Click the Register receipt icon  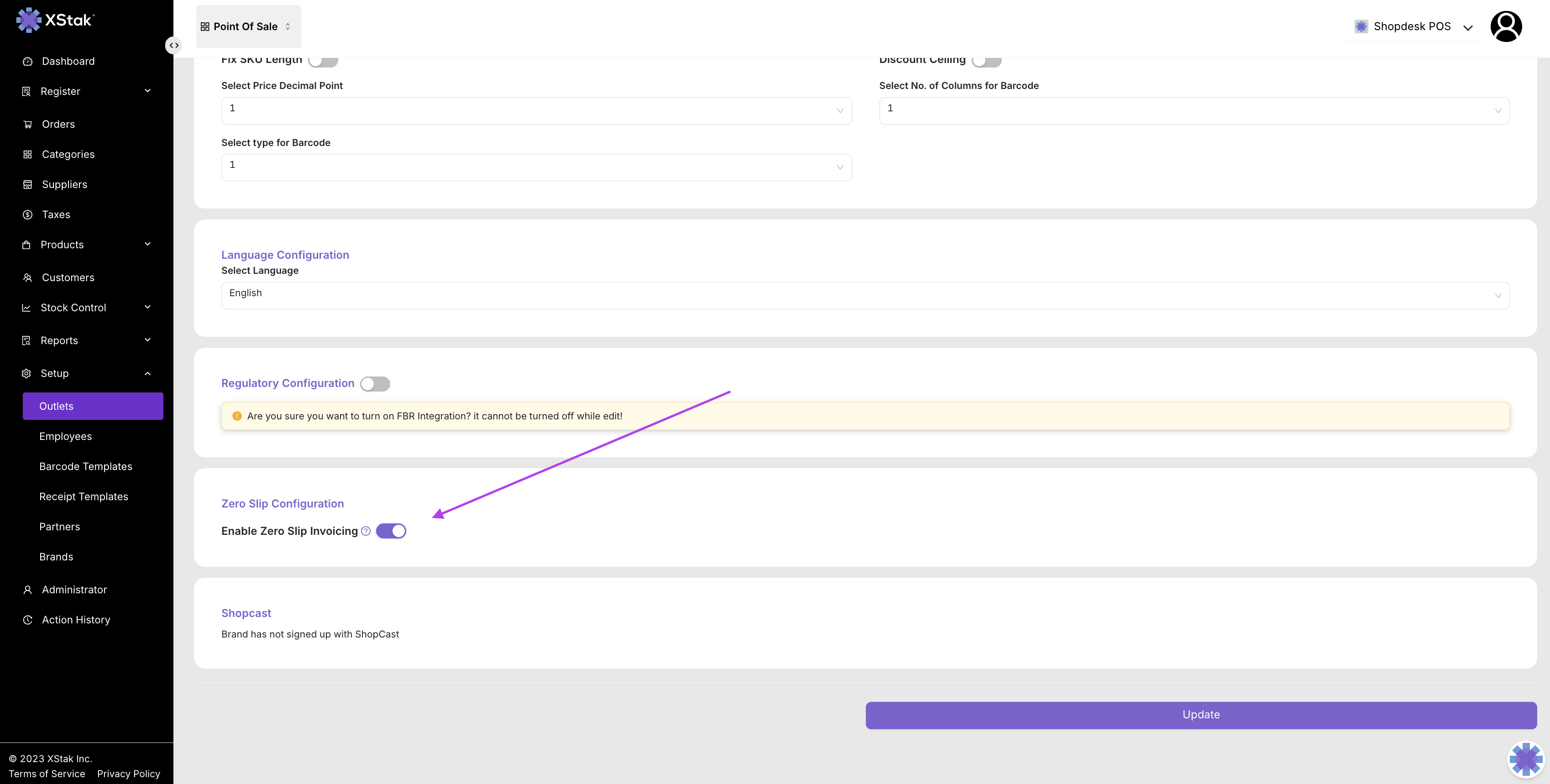click(26, 91)
